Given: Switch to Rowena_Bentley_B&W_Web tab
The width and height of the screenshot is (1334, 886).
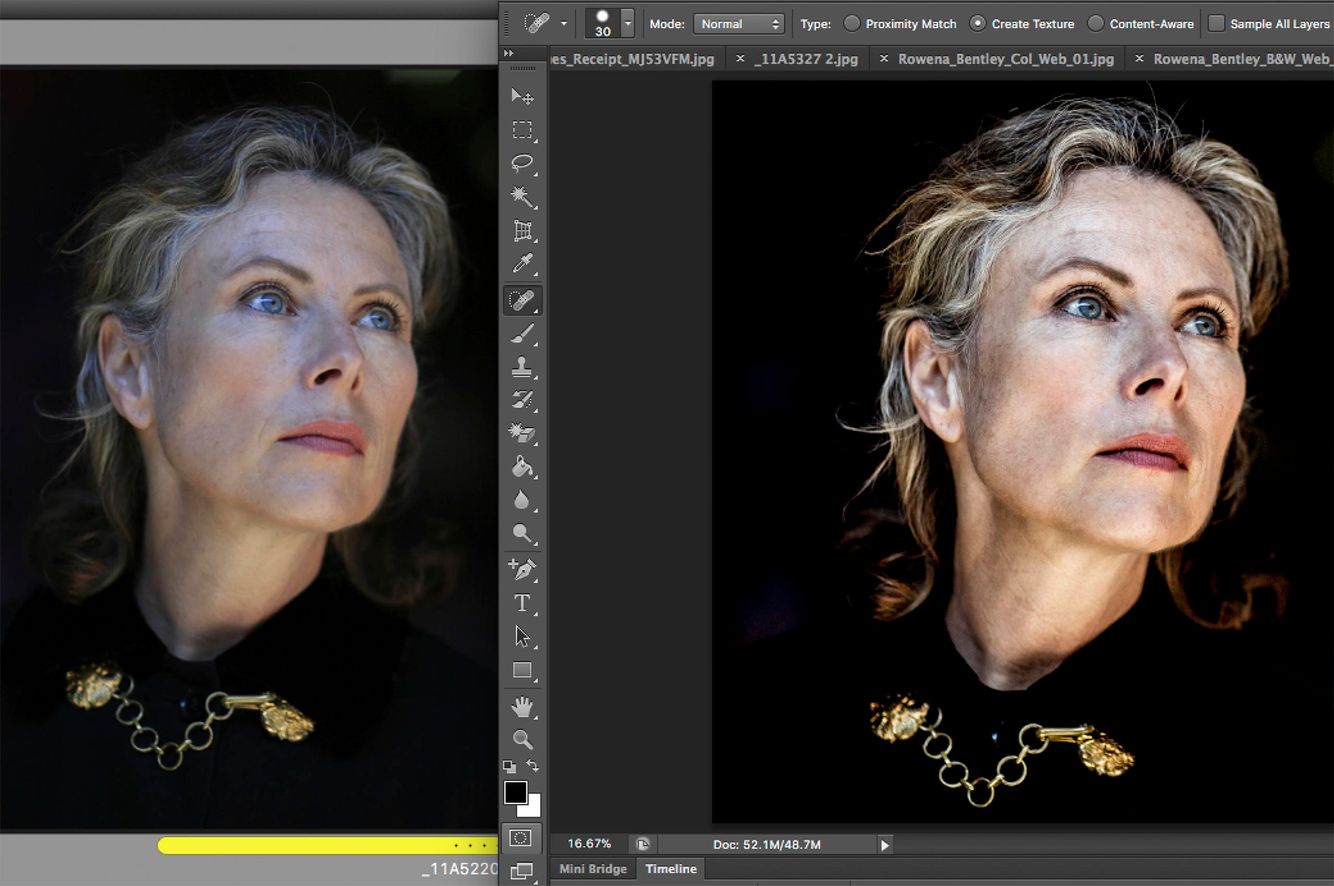Looking at the screenshot, I should point(1243,59).
